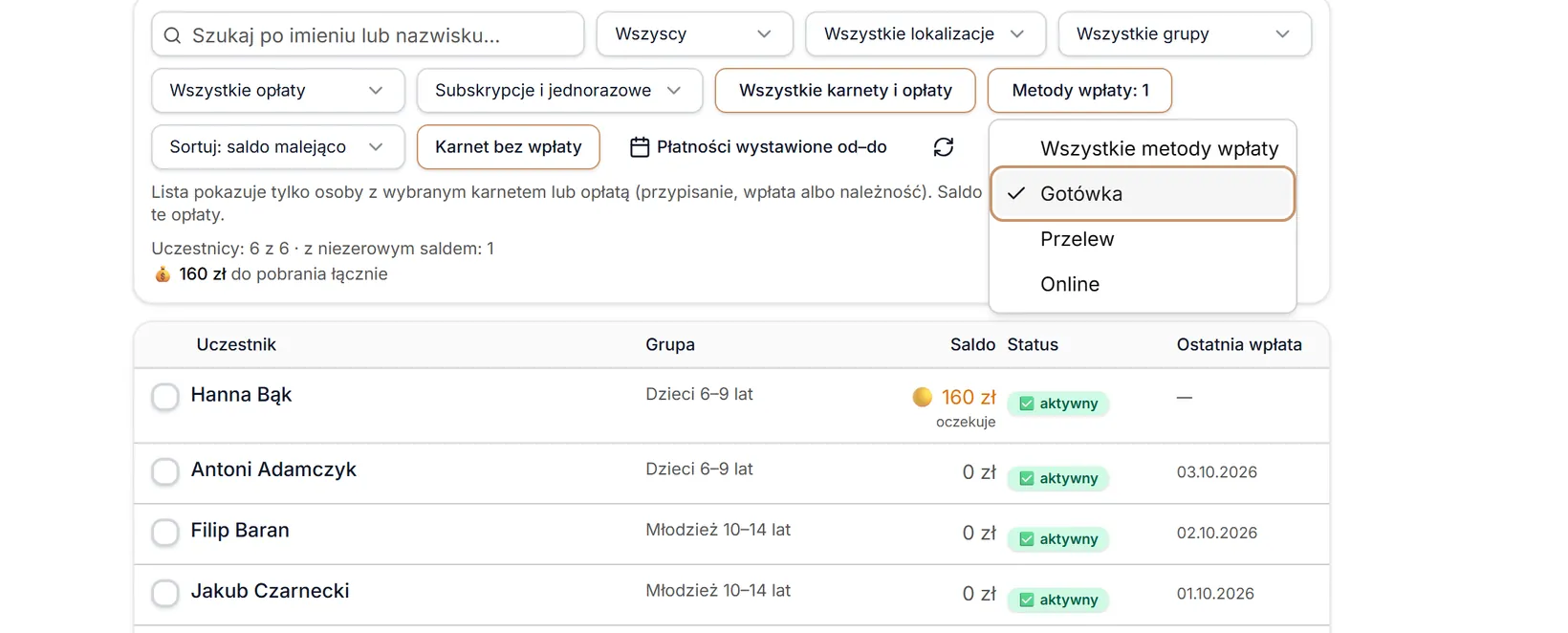1568x633 pixels.
Task: Tick the checkbox for Antoni Adamczyk
Action: pos(165,471)
